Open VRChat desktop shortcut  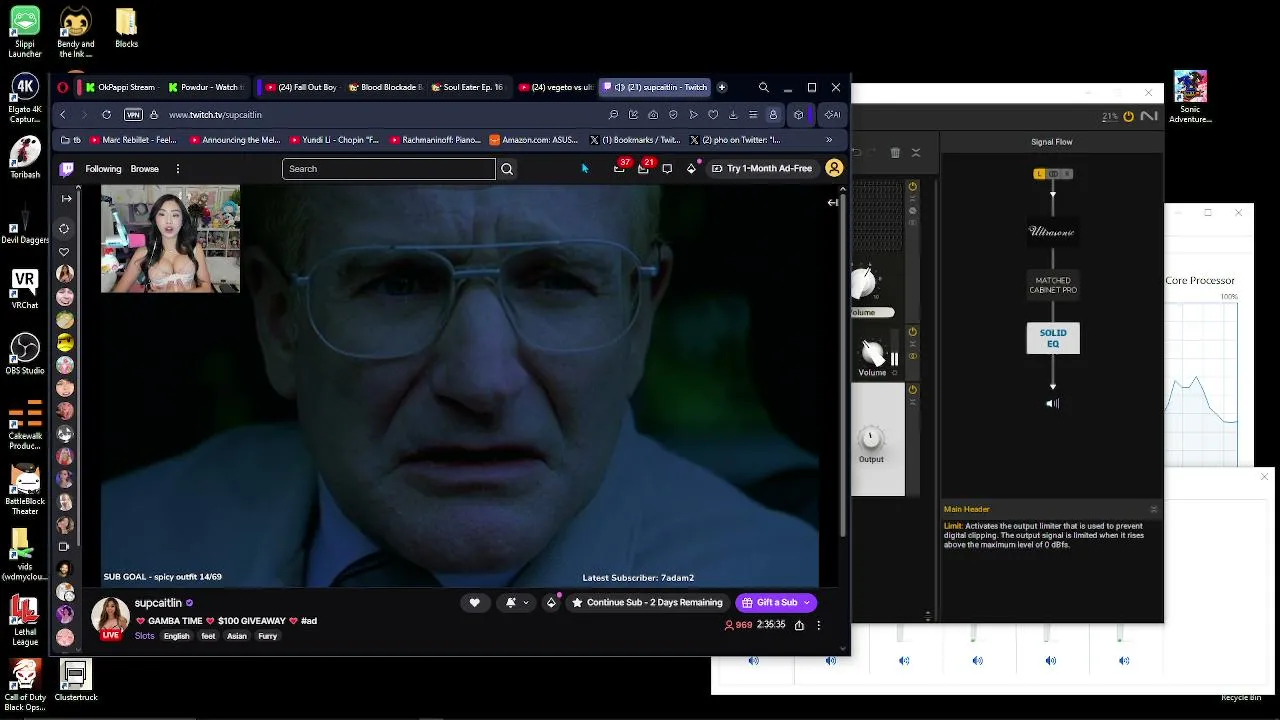point(25,289)
